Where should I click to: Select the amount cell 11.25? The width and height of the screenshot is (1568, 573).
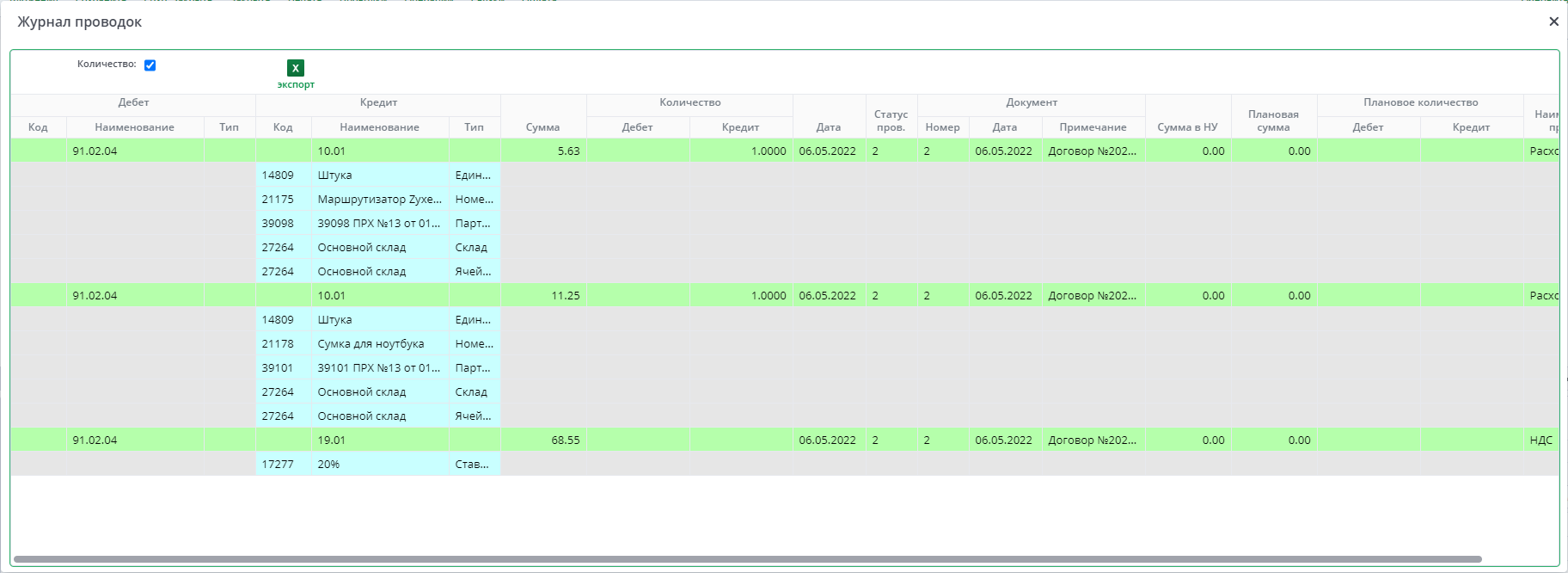coord(543,295)
